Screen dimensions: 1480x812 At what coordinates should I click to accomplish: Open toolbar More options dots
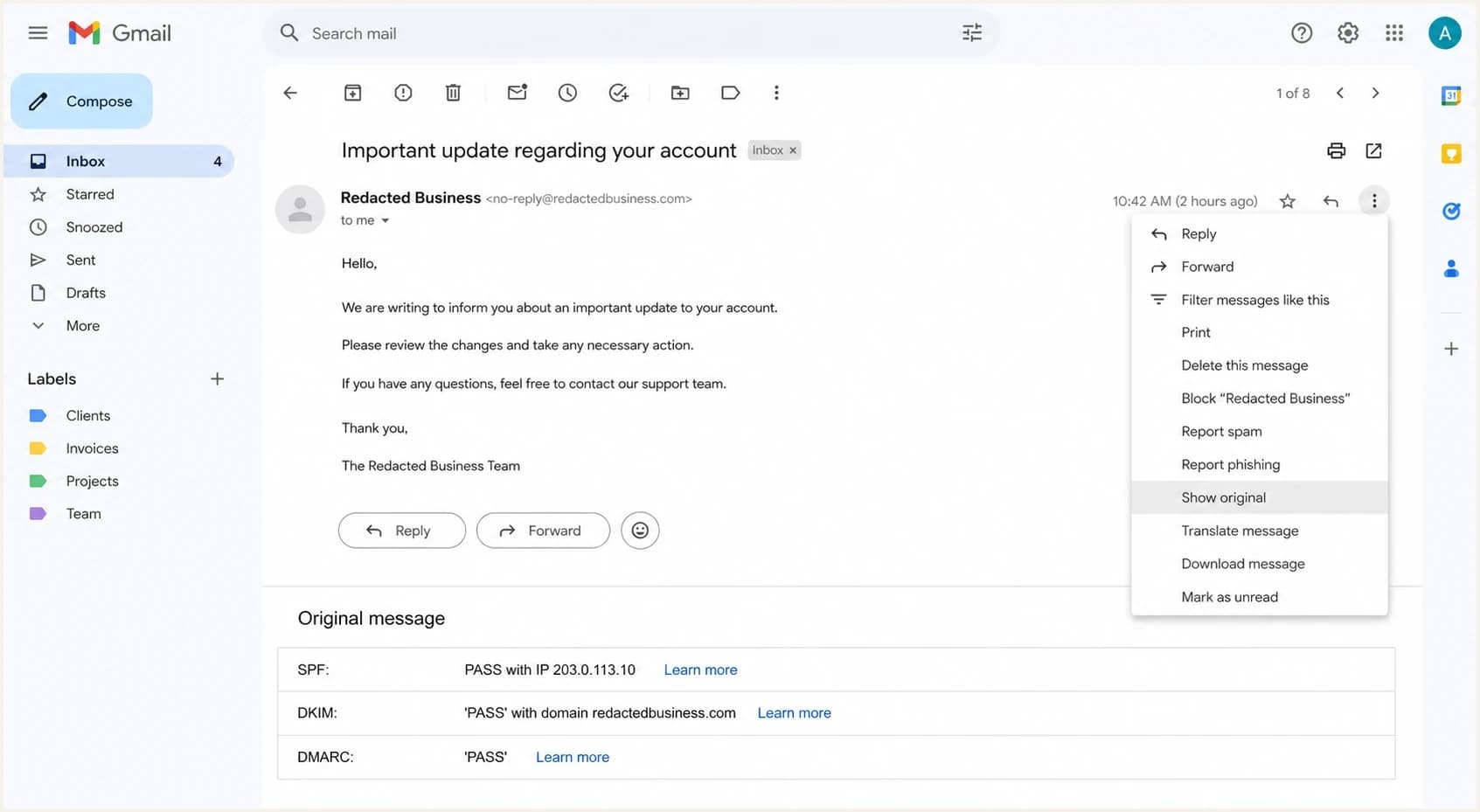pyautogui.click(x=776, y=93)
